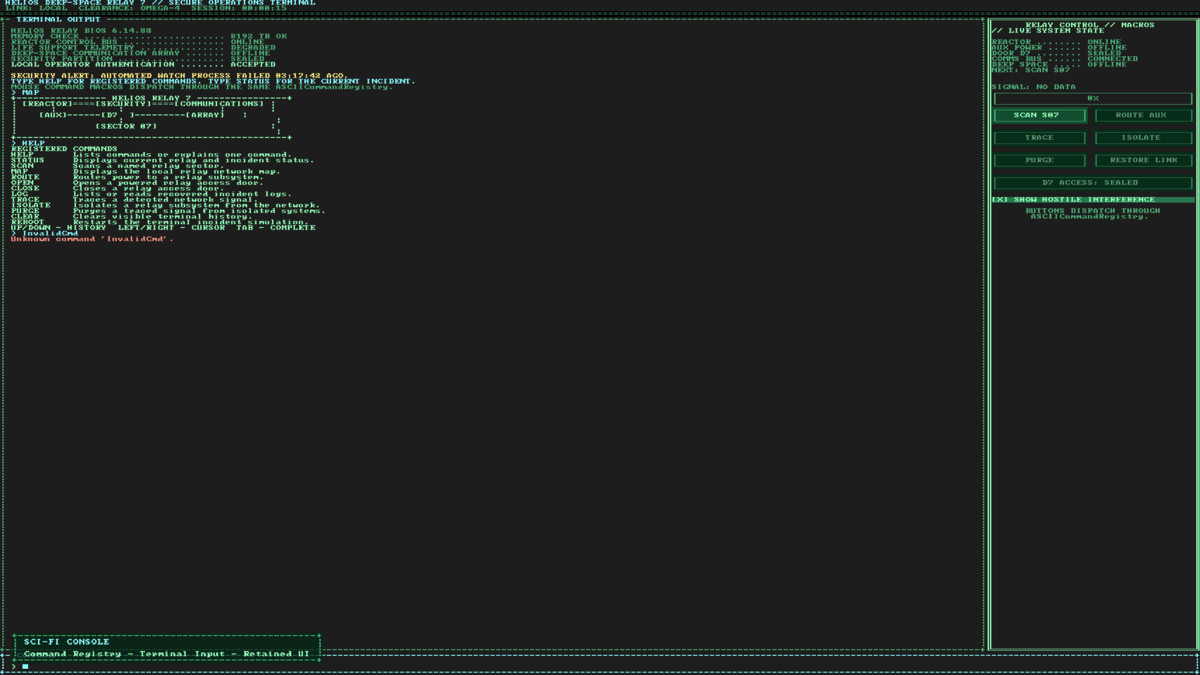This screenshot has width=1200, height=675.
Task: Click the HELIOS RELAY BIOS 6.14.88 line
Action: point(81,30)
